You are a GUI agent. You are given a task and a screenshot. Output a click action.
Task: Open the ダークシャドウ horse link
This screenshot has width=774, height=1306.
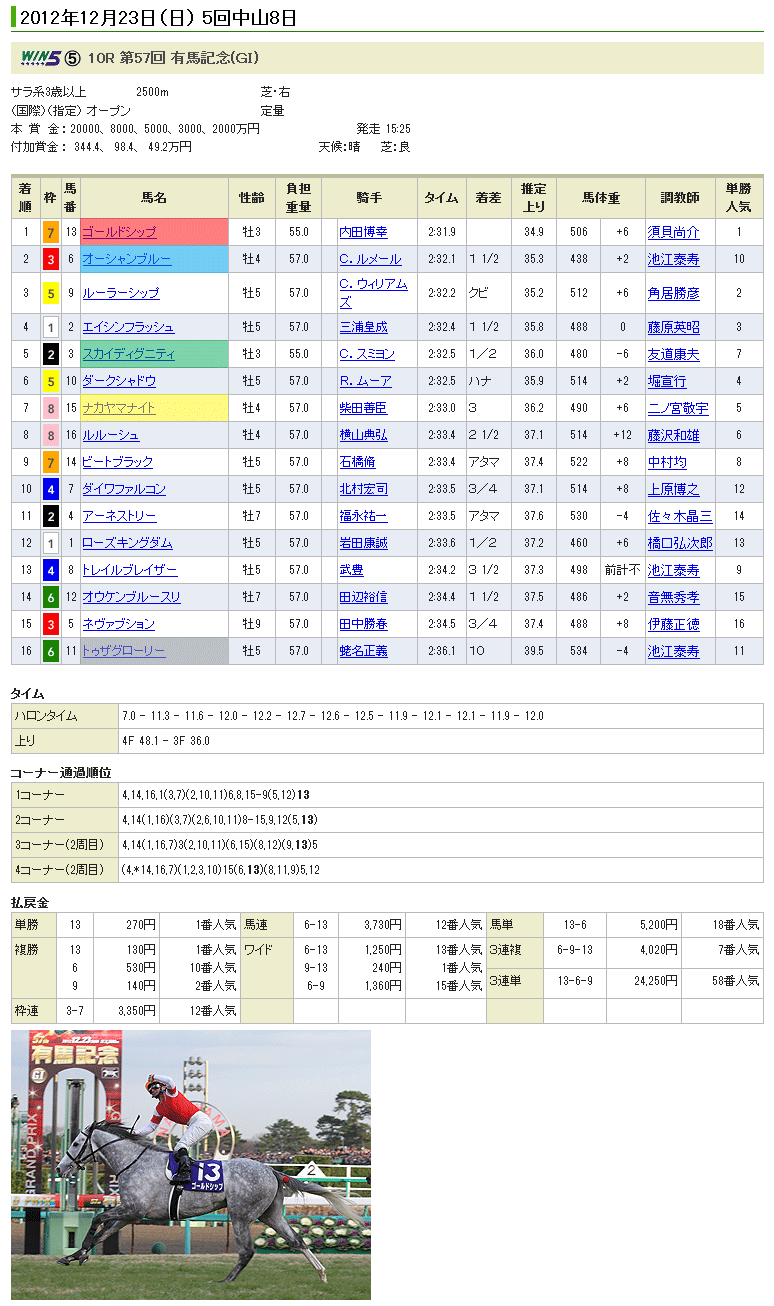[120, 381]
